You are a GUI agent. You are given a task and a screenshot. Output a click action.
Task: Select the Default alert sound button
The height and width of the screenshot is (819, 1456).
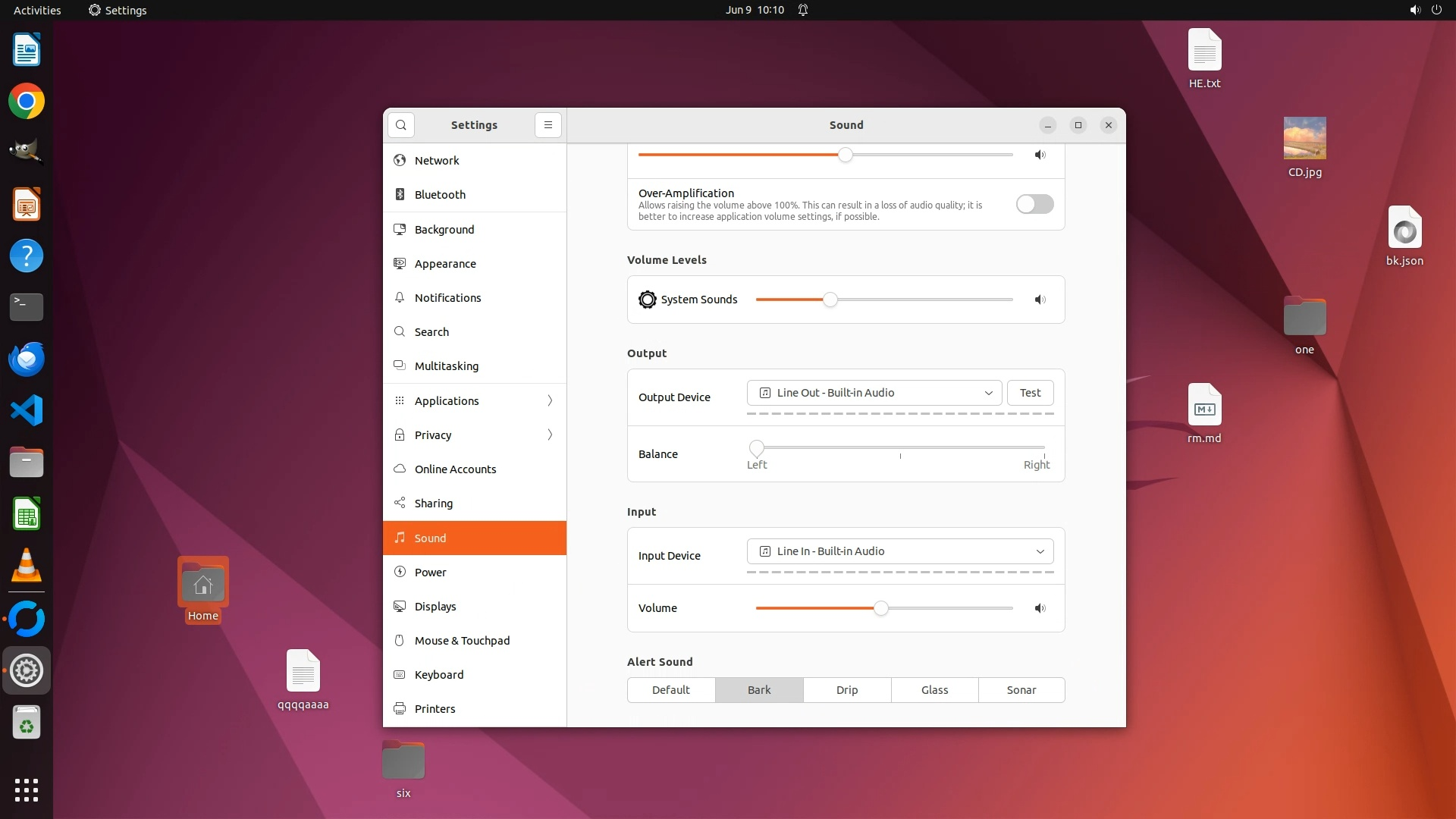tap(670, 690)
